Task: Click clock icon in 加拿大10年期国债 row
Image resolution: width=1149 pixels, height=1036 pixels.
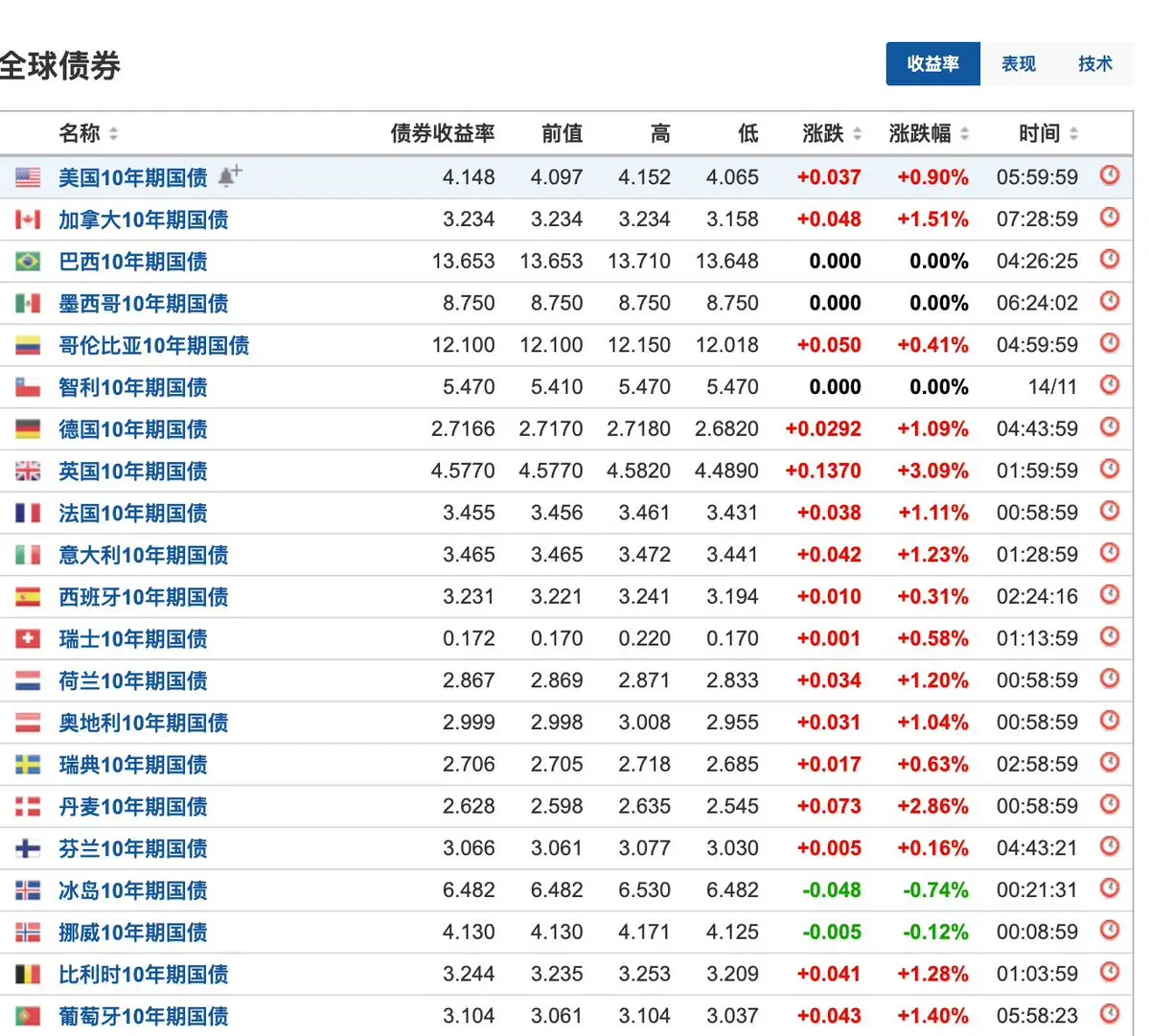Action: click(x=1110, y=217)
